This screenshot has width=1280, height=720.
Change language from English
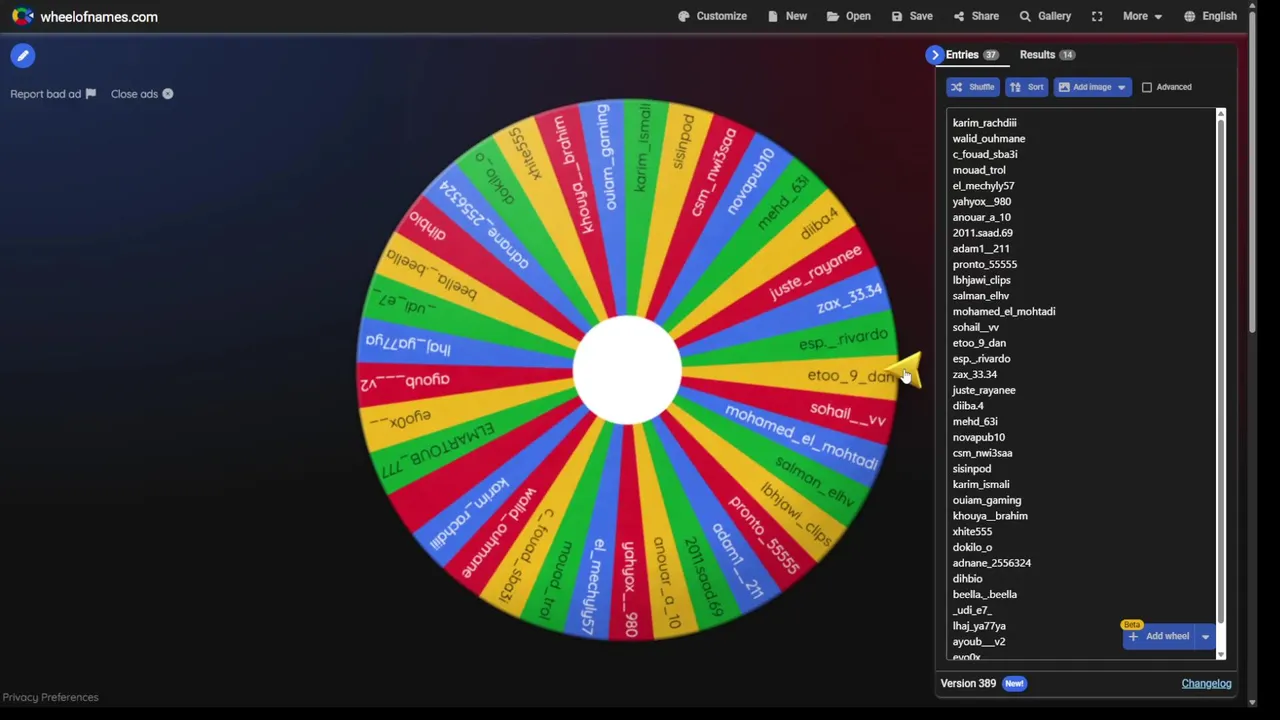pos(1210,16)
